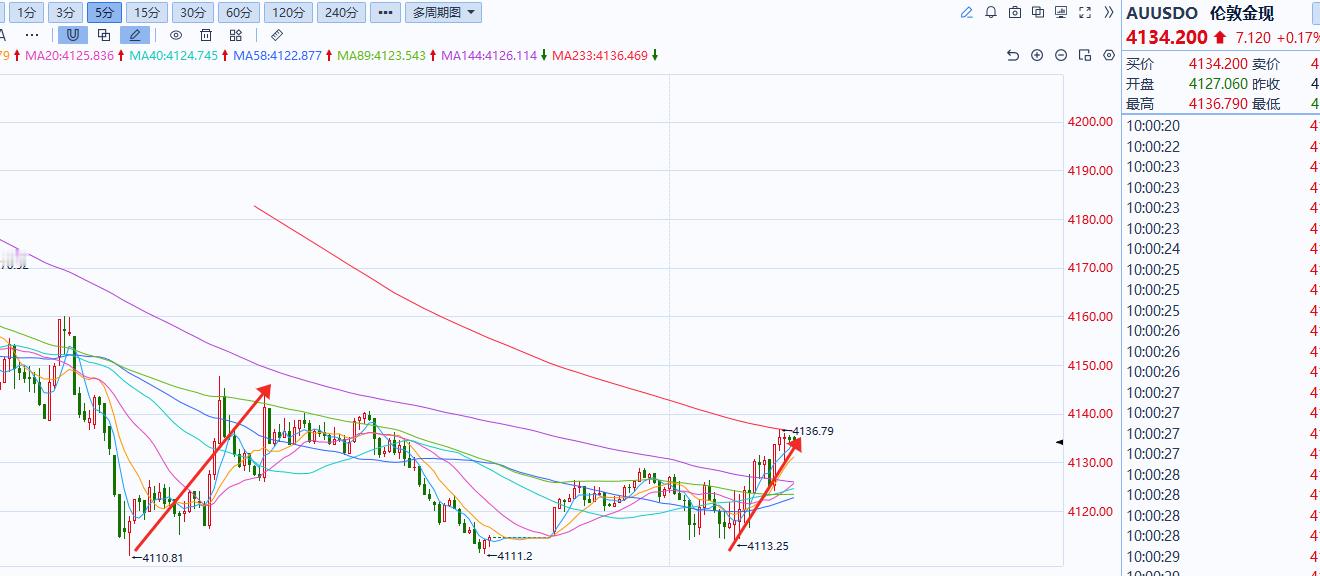Toggle the pencil drawing mode in drawing toolbar
This screenshot has width=1320, height=576.
[135, 35]
